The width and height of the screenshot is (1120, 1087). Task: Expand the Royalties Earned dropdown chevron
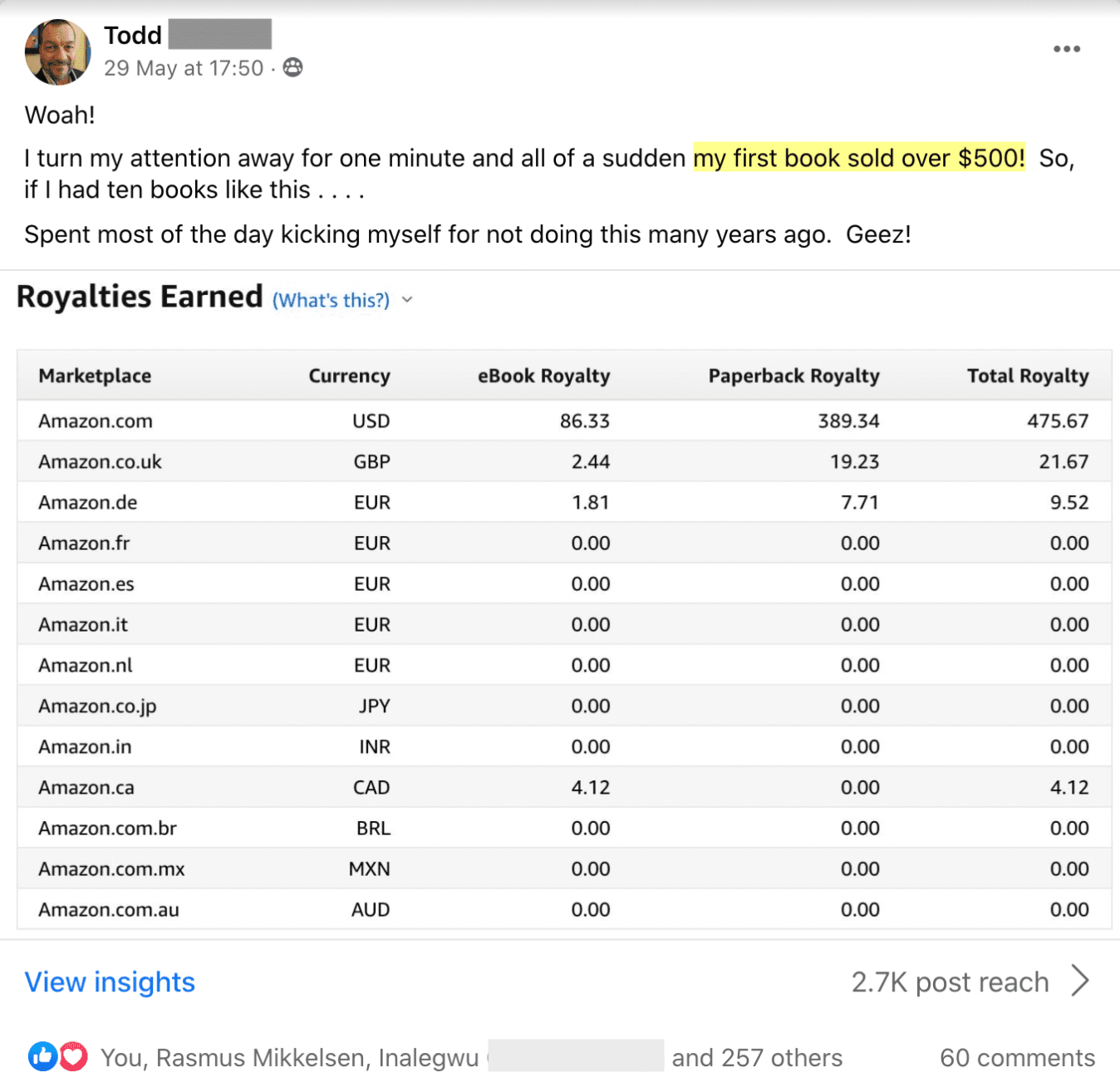[407, 300]
